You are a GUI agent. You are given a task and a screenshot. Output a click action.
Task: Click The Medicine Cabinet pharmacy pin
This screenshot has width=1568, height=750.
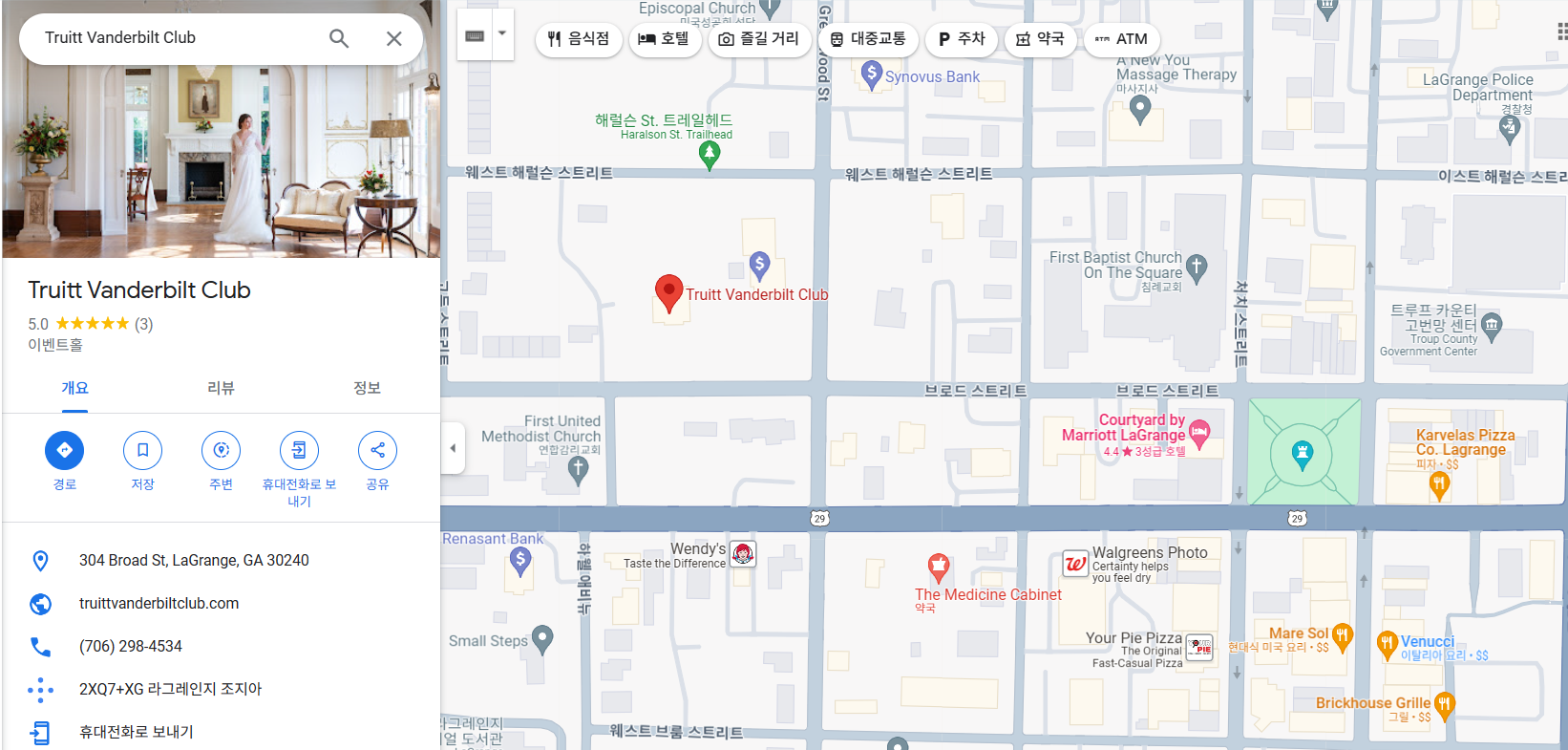tap(939, 568)
